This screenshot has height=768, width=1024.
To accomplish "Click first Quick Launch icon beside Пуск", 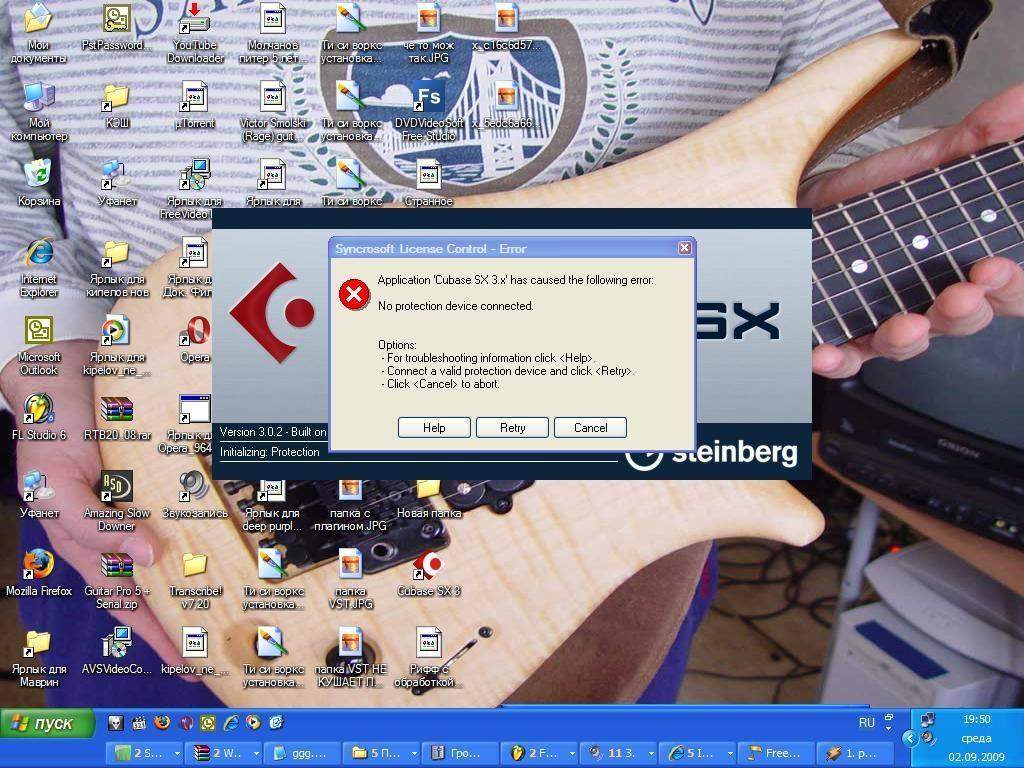I will pos(116,722).
